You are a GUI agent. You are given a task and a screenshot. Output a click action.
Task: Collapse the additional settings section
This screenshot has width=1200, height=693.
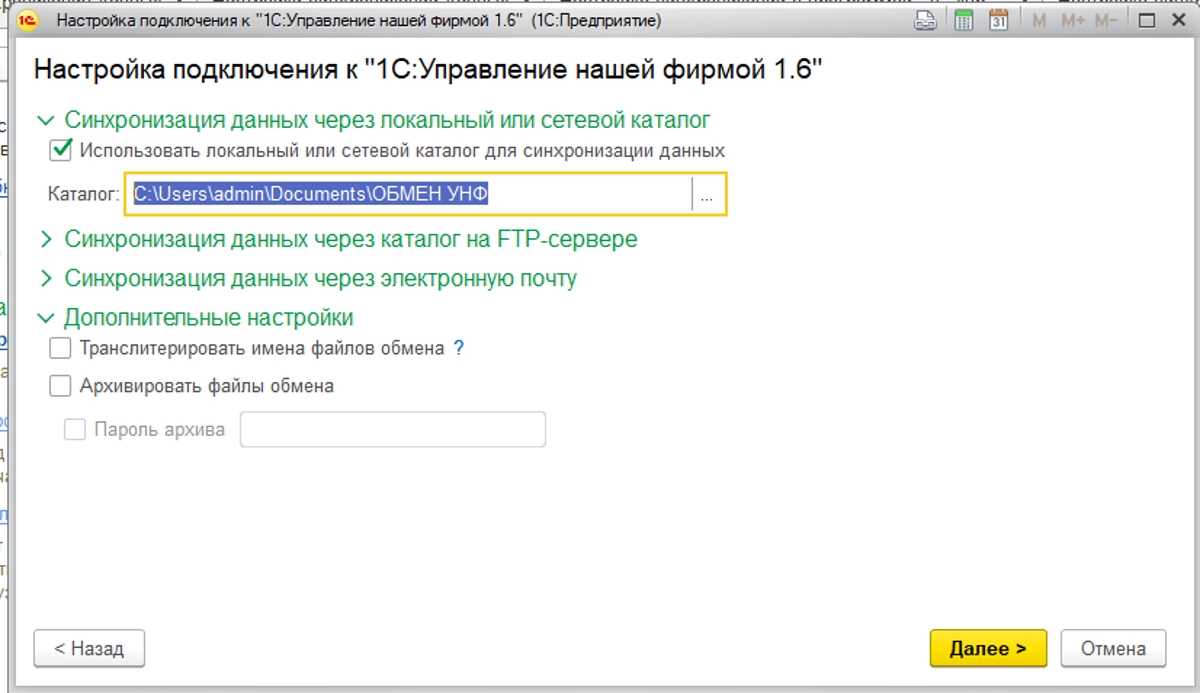coord(45,318)
